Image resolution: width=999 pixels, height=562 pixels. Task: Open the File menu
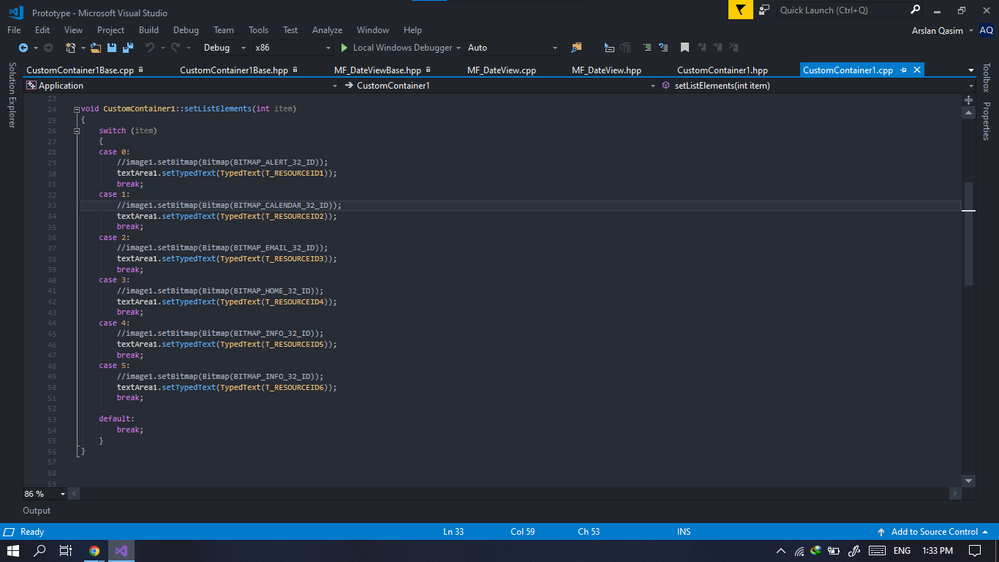click(x=14, y=30)
